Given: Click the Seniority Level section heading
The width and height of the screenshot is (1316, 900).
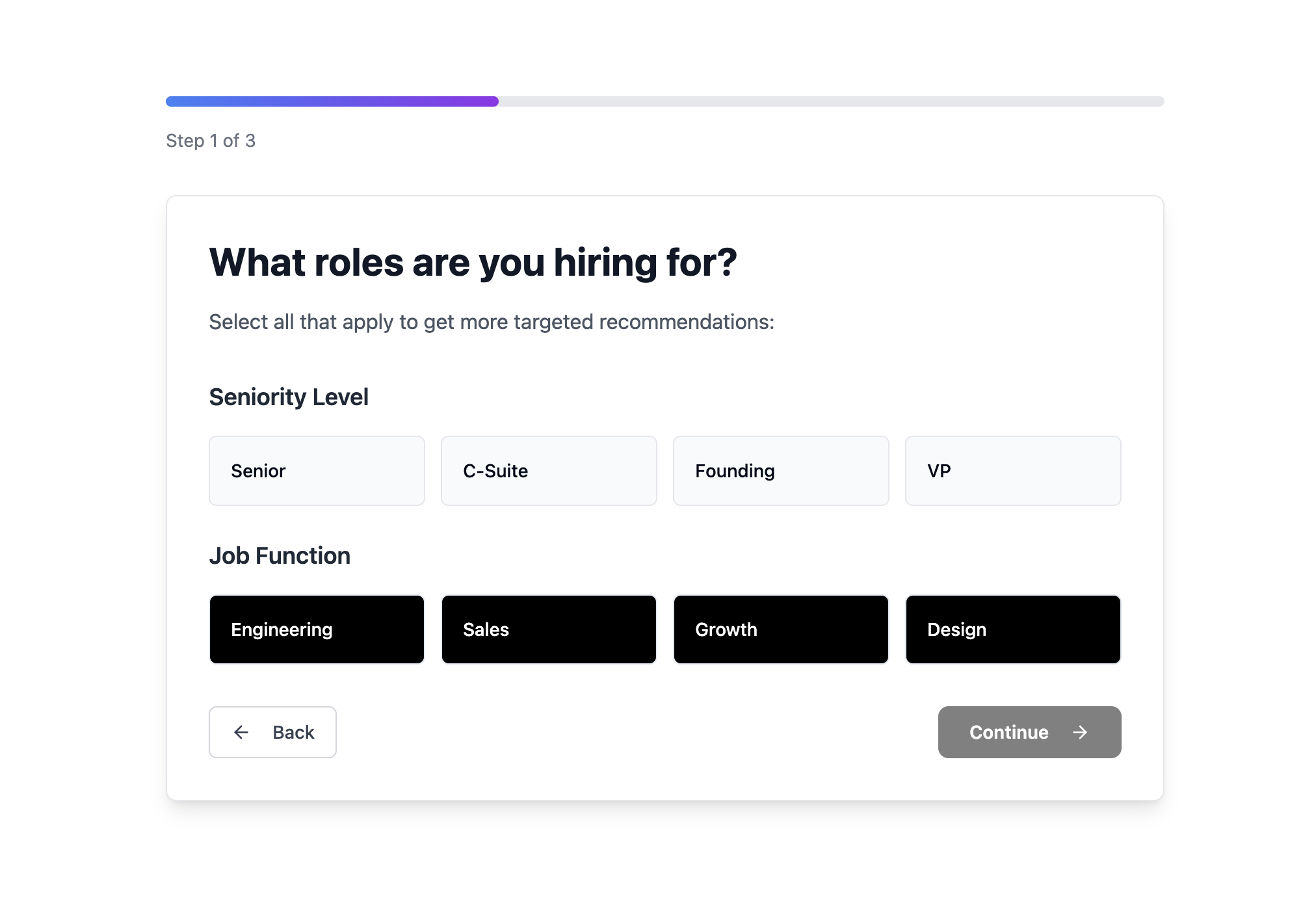Looking at the screenshot, I should (x=289, y=397).
